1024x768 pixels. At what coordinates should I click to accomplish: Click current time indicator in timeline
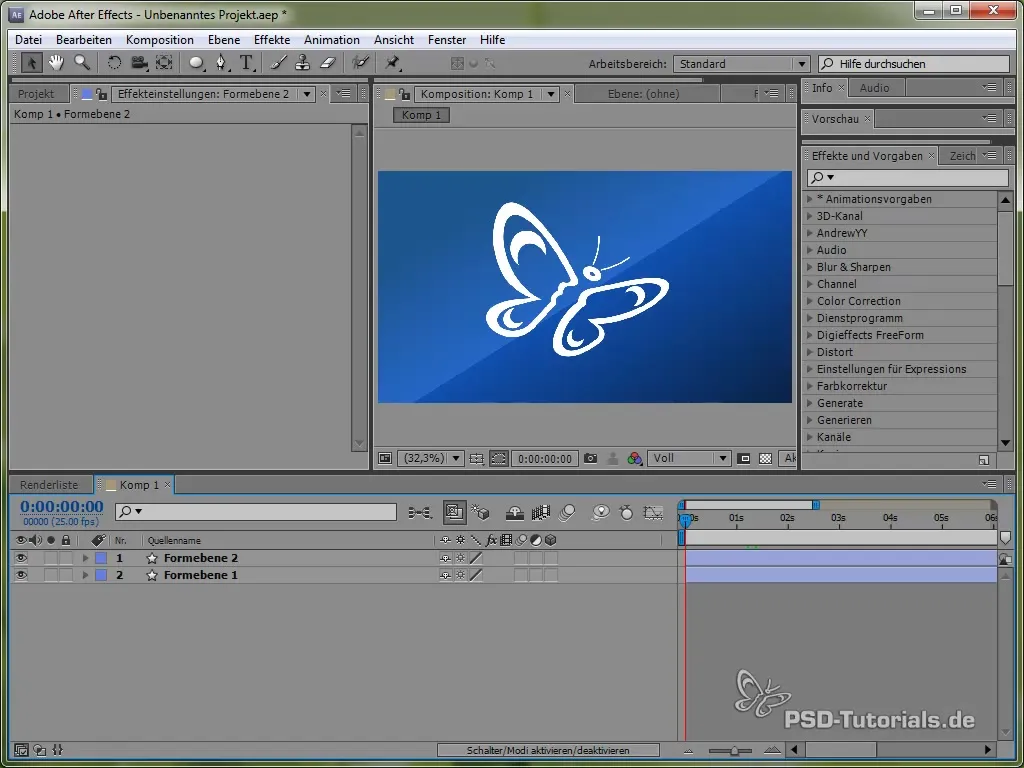click(x=685, y=520)
